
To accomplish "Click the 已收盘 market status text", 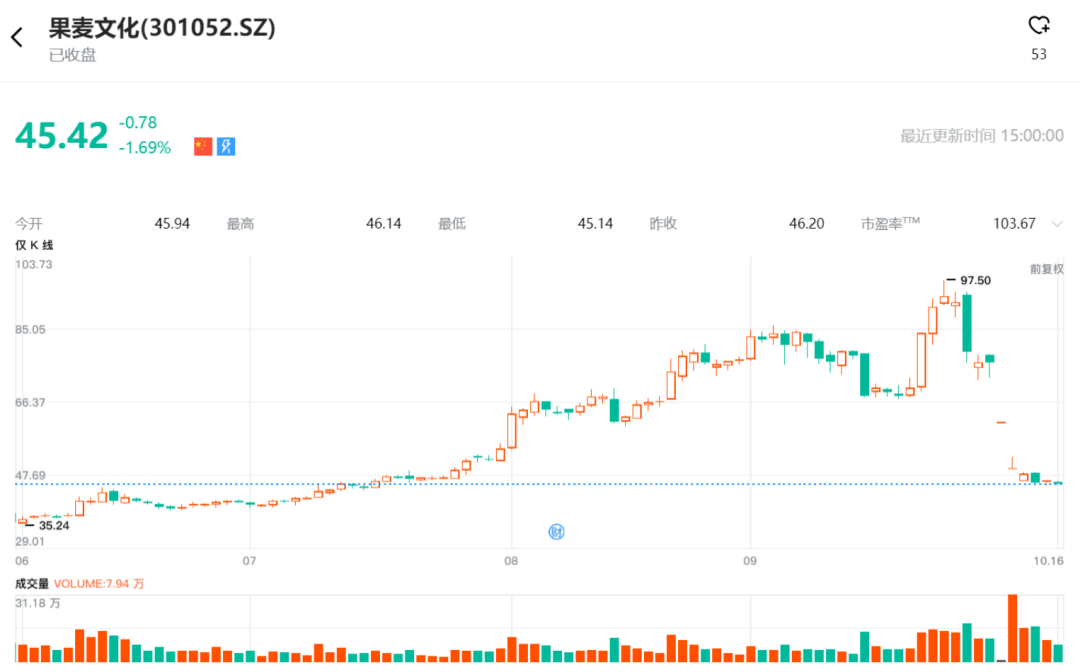I will [73, 55].
